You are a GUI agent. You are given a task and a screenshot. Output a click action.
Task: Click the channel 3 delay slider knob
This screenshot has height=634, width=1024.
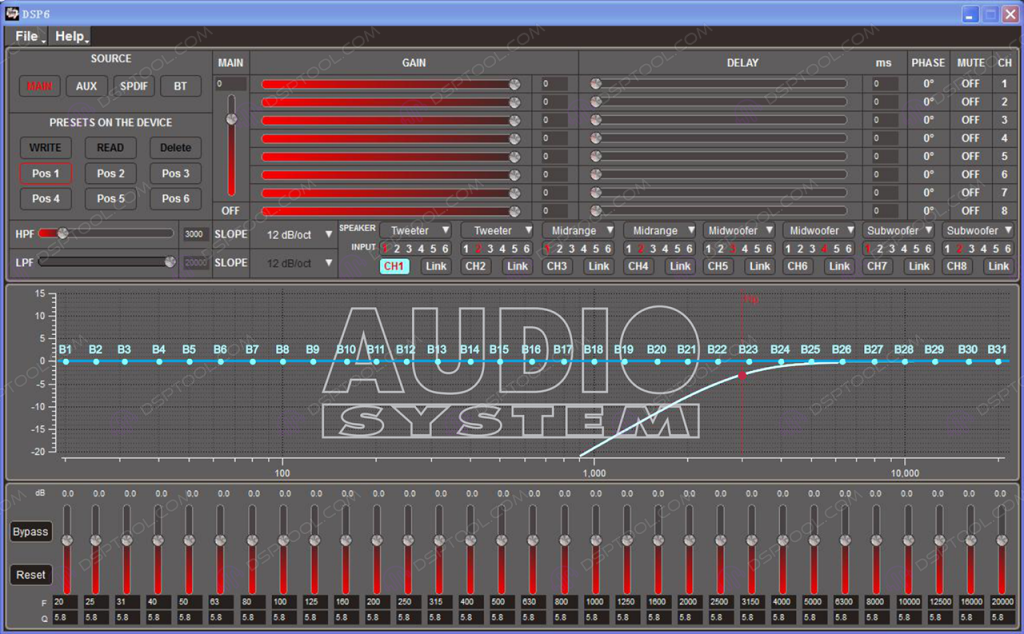click(596, 120)
